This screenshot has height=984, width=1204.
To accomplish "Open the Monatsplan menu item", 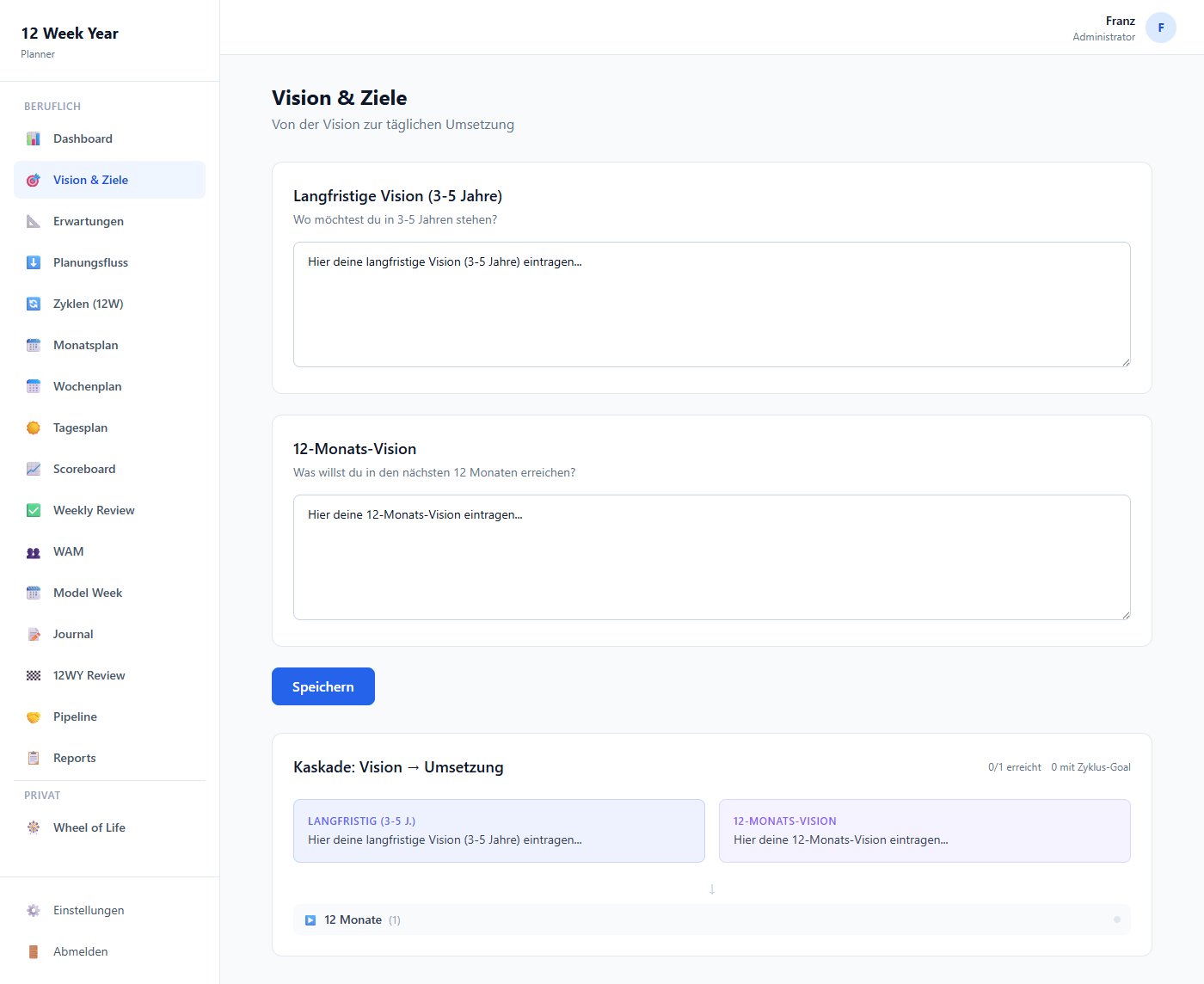I will (x=86, y=346).
